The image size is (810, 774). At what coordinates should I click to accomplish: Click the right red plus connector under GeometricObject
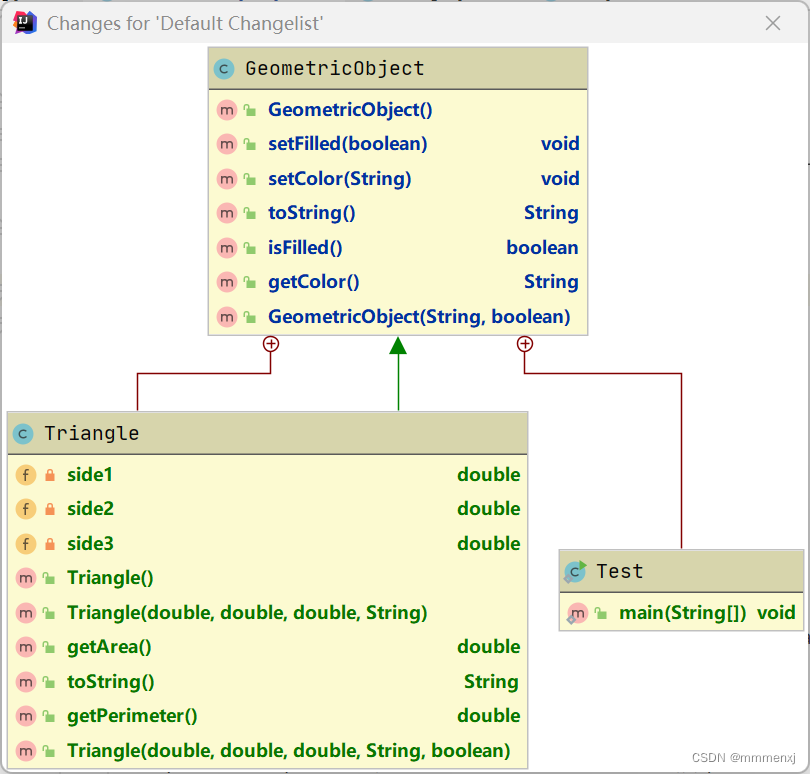(x=524, y=344)
